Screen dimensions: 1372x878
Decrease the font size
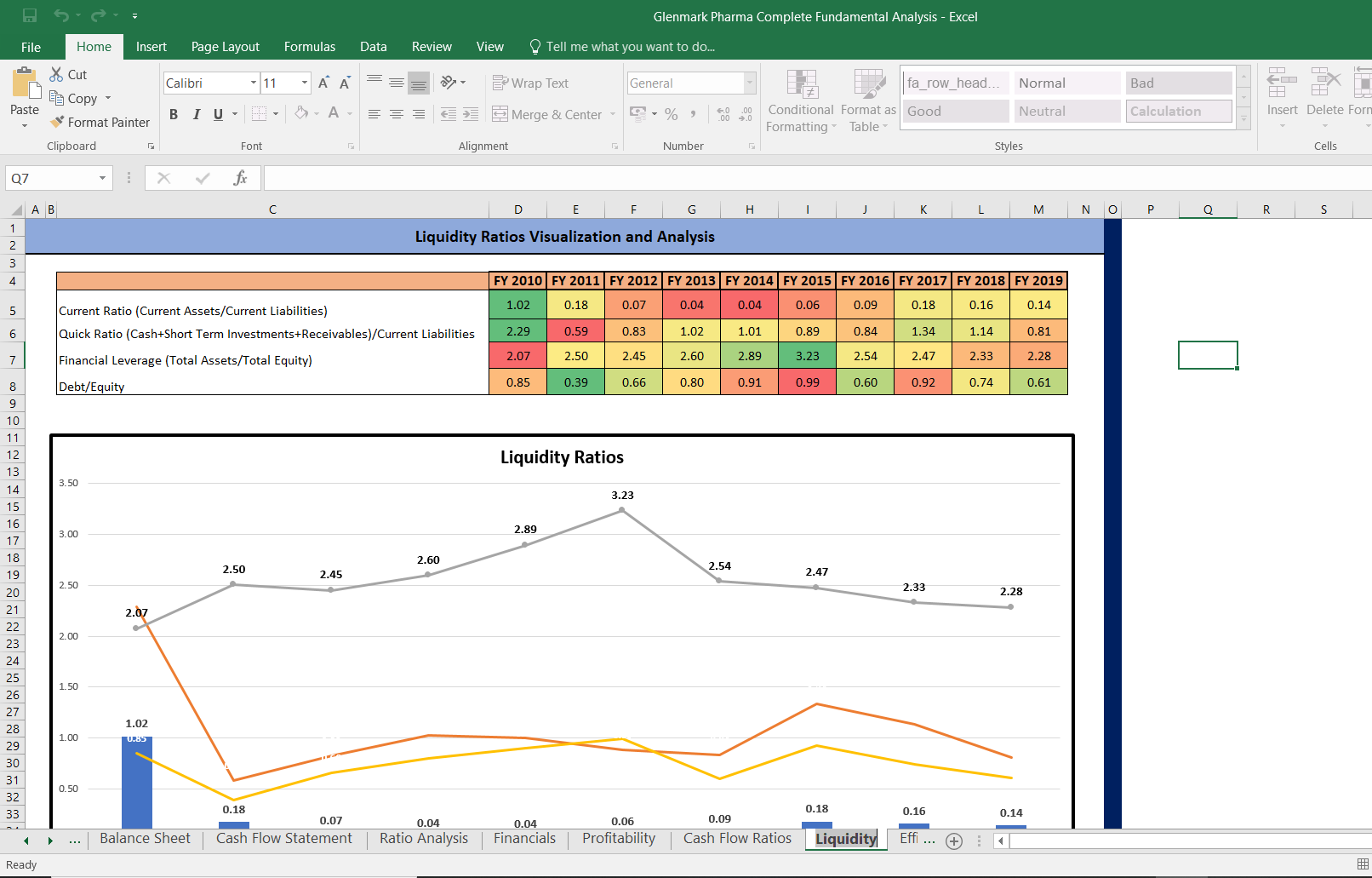click(x=345, y=83)
